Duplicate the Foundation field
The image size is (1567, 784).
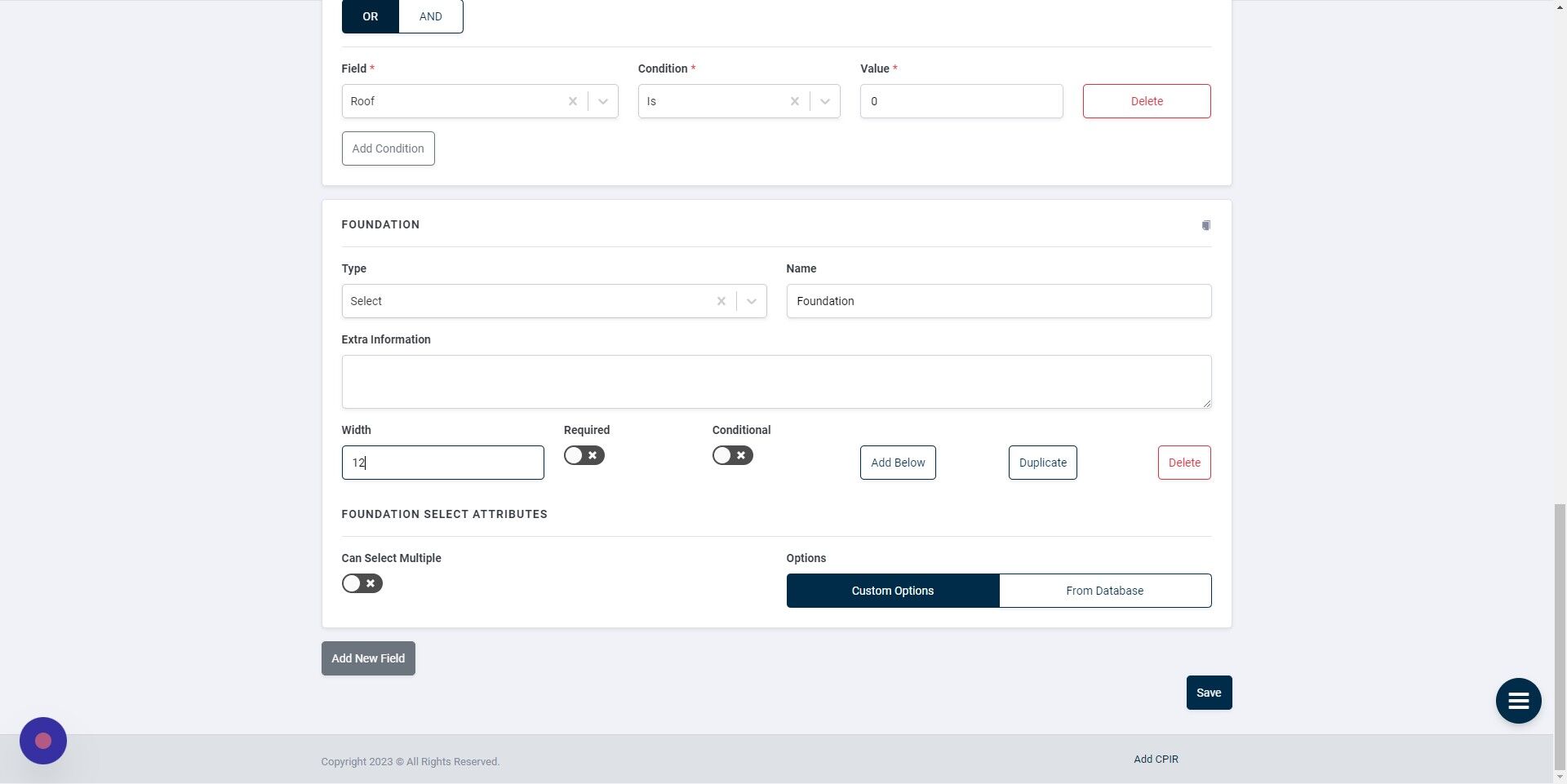(x=1043, y=463)
